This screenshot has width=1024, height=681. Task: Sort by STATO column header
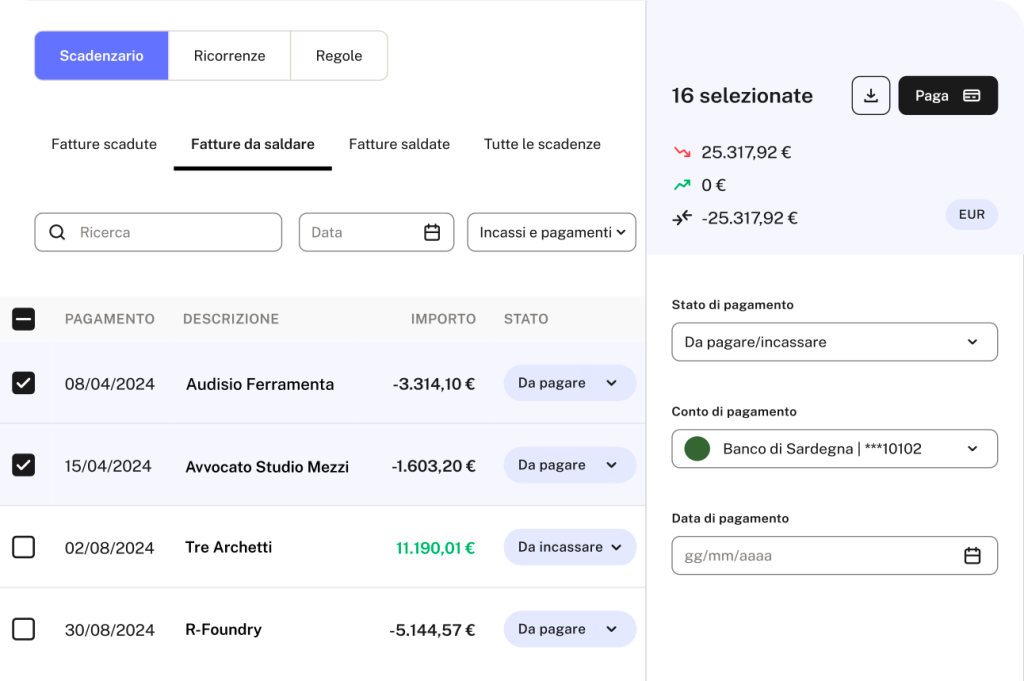pos(526,319)
